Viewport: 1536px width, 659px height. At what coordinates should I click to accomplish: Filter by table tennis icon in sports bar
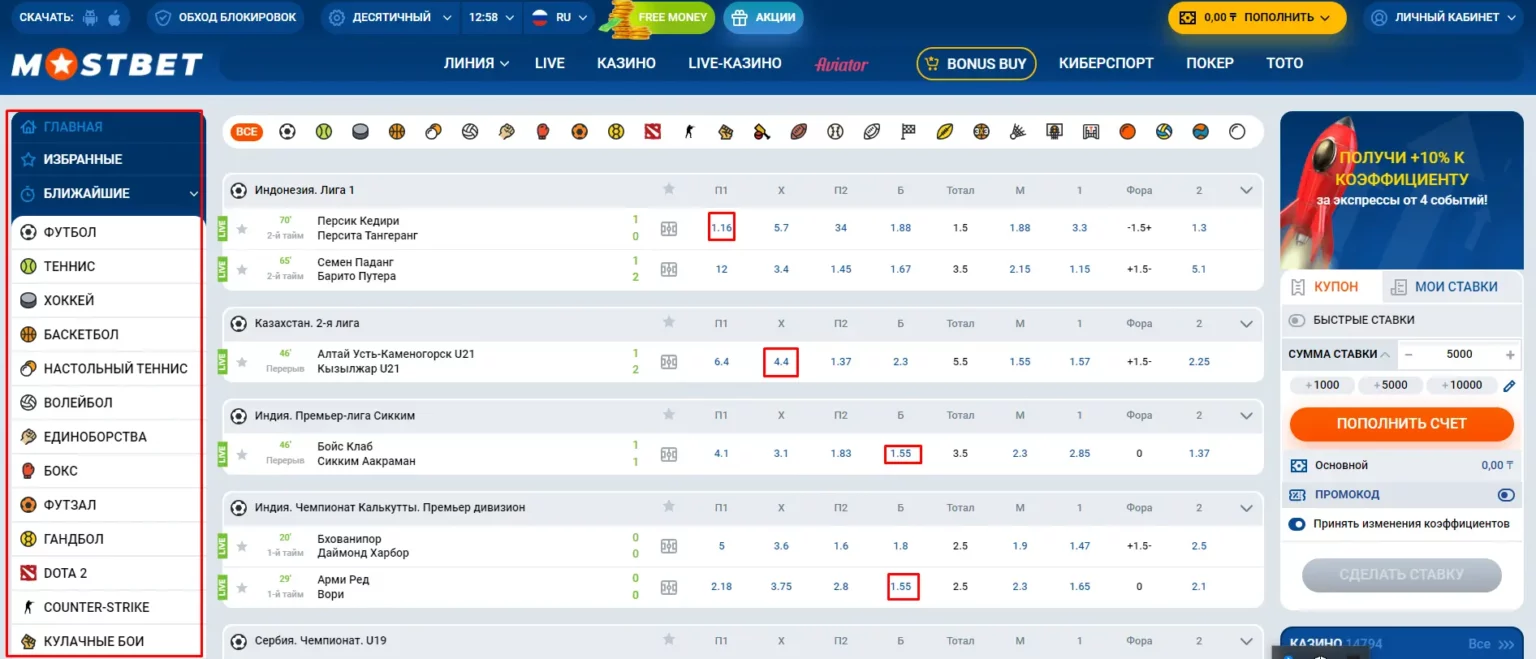pyautogui.click(x=433, y=131)
